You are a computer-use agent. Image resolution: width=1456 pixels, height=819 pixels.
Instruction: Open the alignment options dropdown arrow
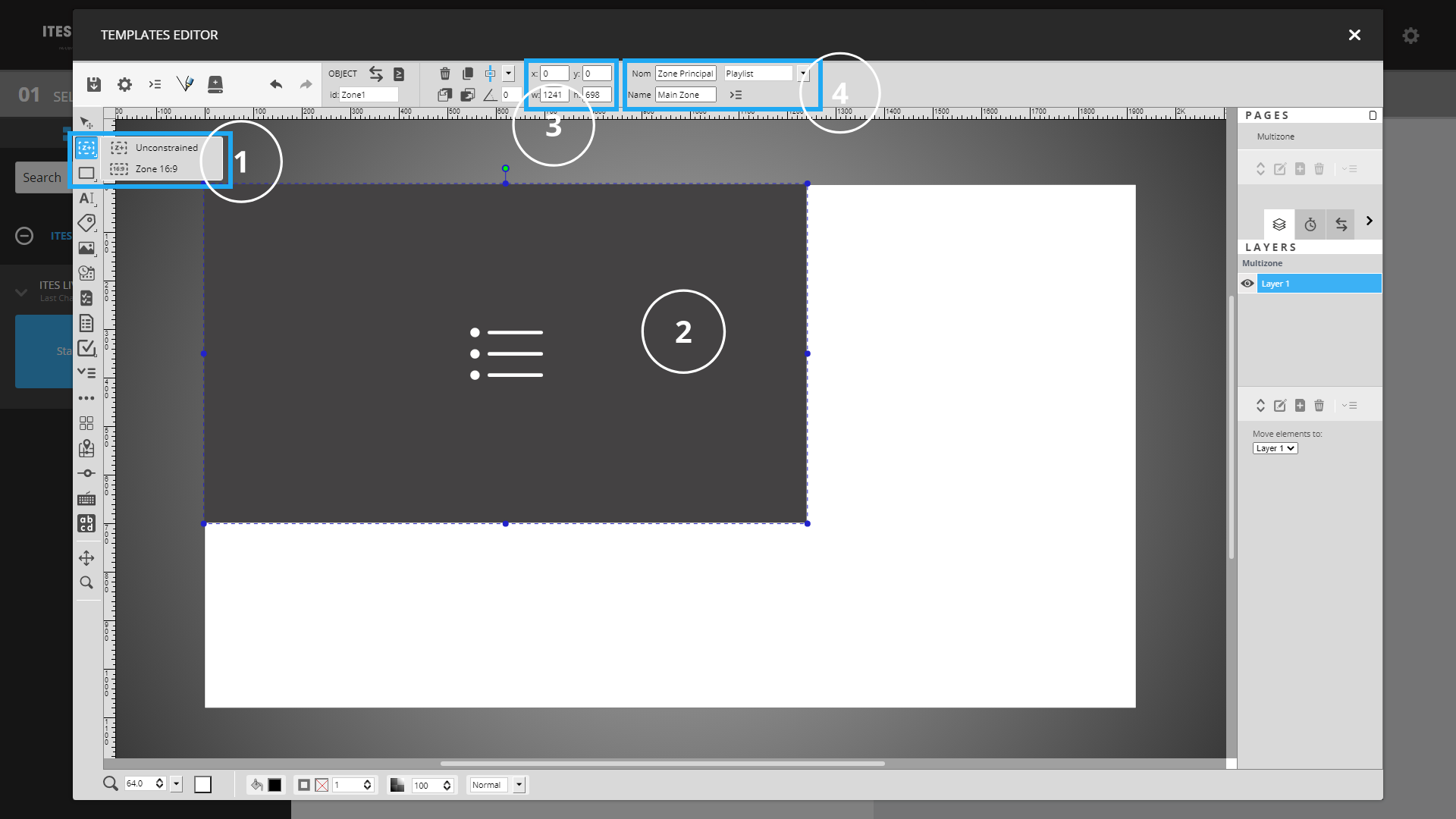[x=509, y=74]
